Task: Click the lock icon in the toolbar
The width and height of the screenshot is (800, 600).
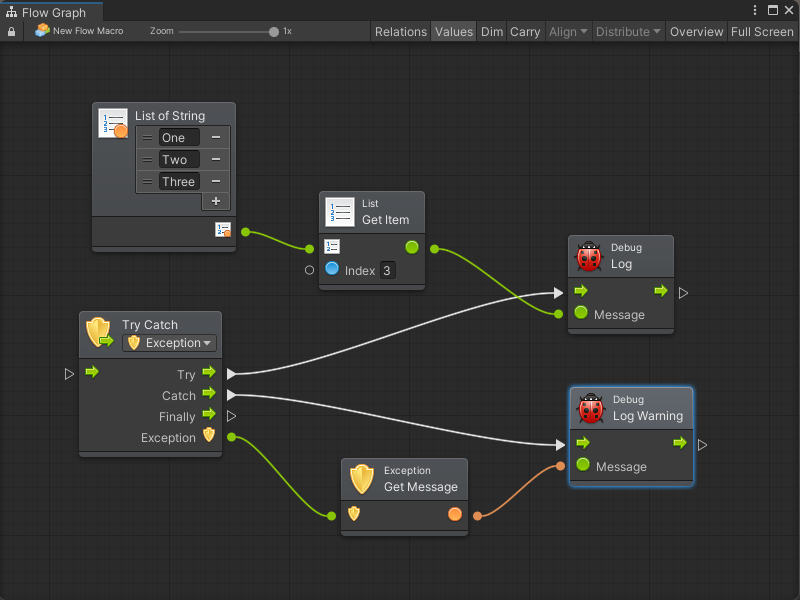Action: (12, 31)
